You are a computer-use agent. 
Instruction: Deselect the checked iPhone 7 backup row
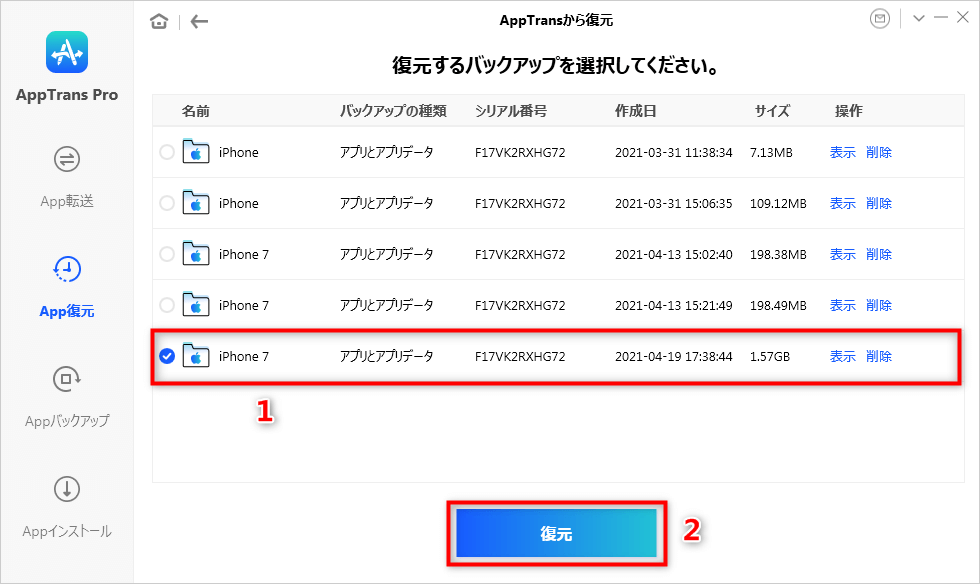(x=166, y=356)
